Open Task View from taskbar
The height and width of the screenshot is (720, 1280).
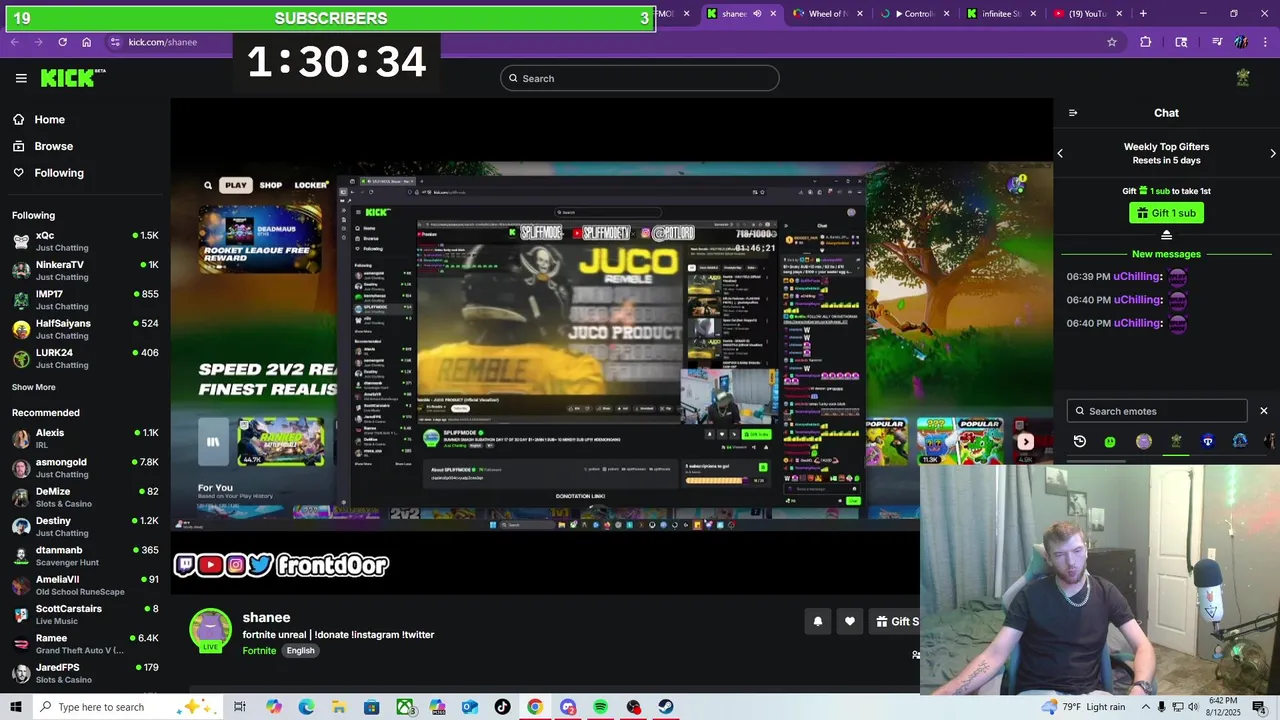pyautogui.click(x=240, y=707)
